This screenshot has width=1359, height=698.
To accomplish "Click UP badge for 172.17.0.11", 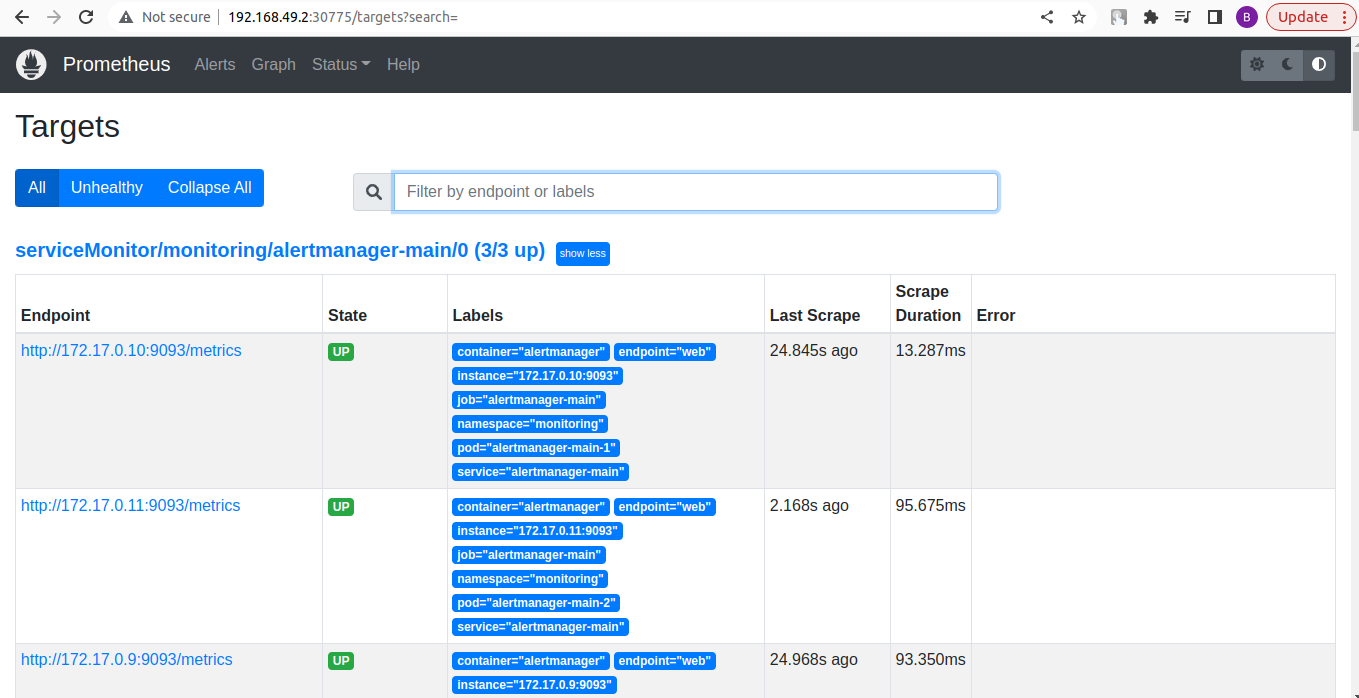I will click(x=341, y=507).
